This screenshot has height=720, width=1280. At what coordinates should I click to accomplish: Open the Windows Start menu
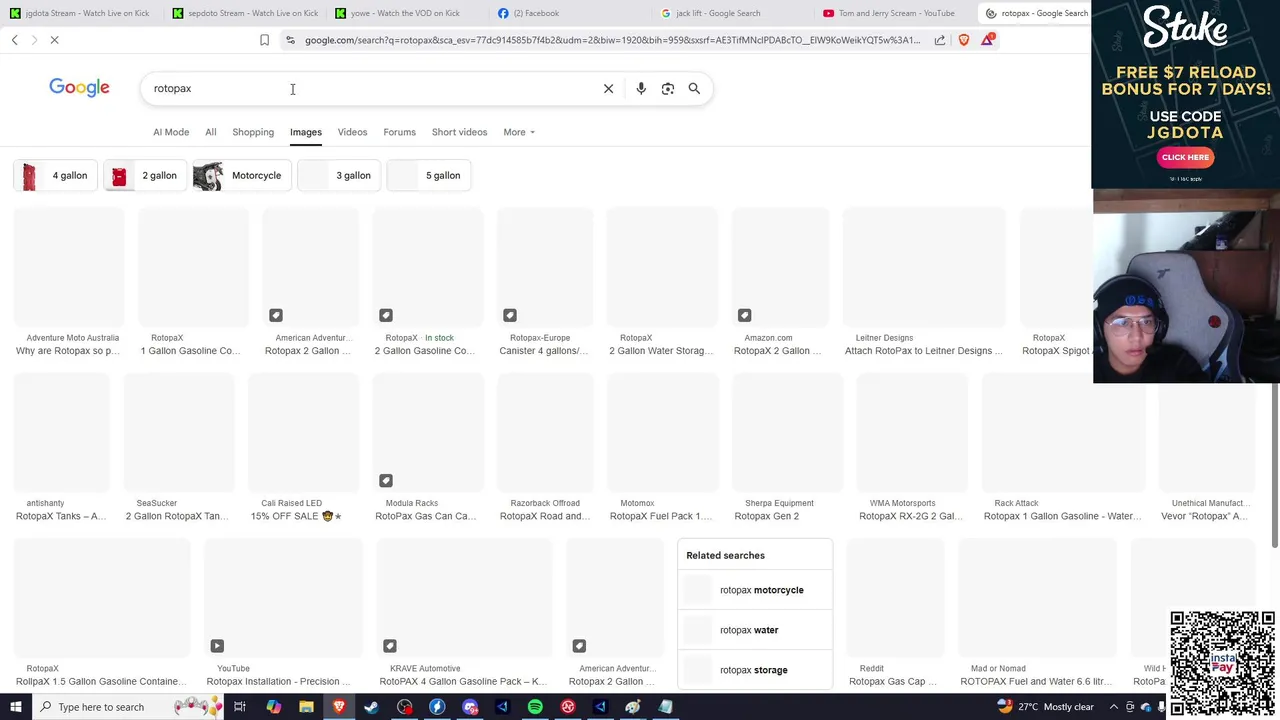click(x=15, y=707)
